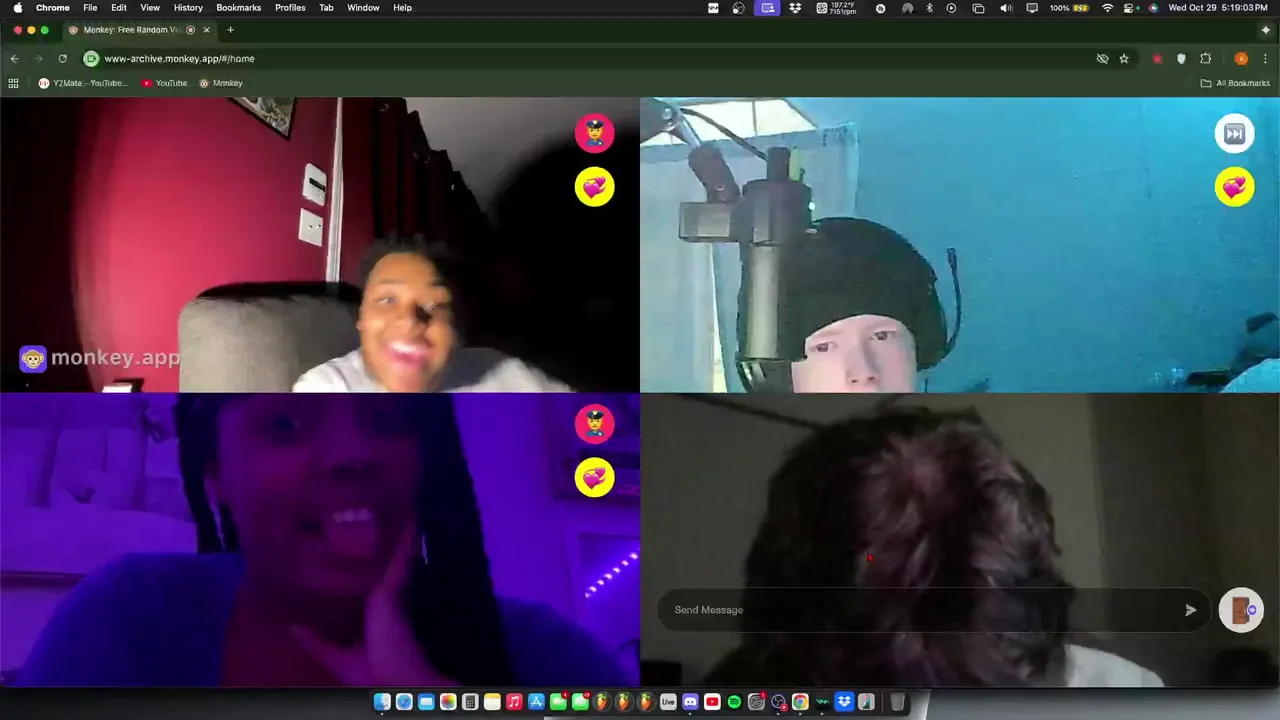The width and height of the screenshot is (1280, 720).
Task: Open Notes from the dock
Action: coord(492,702)
